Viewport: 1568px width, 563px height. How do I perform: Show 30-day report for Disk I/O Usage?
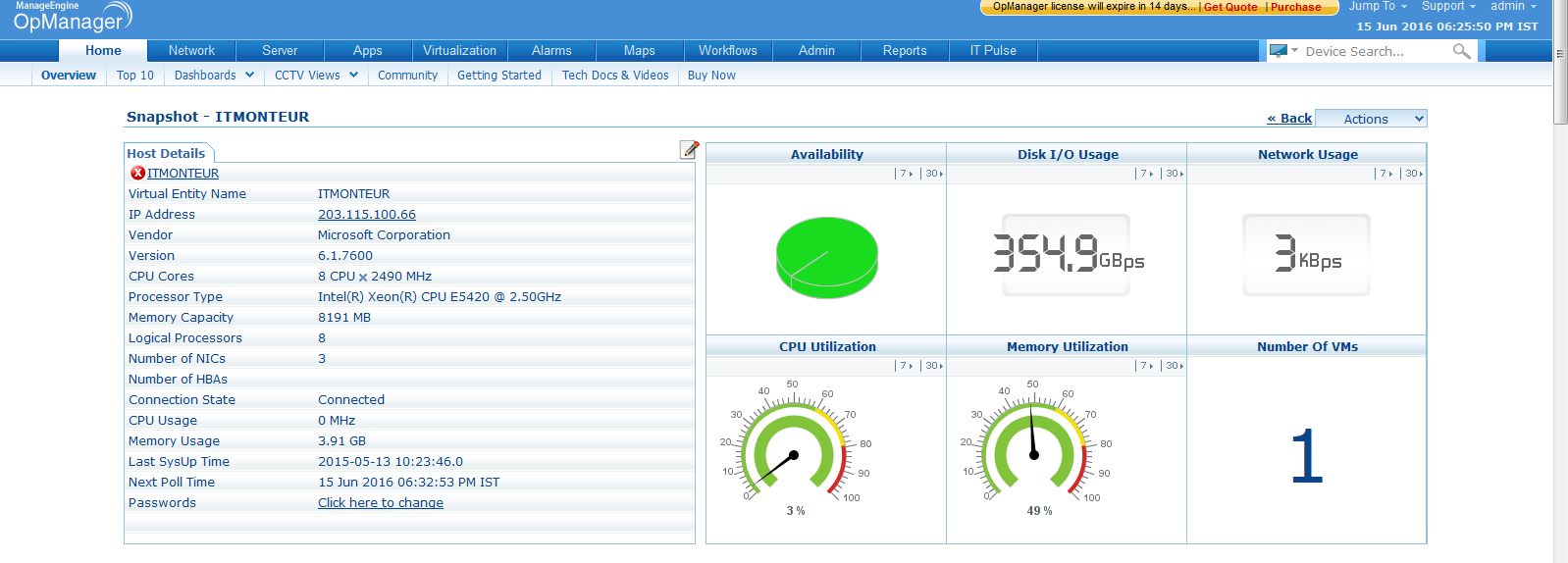click(x=1173, y=174)
